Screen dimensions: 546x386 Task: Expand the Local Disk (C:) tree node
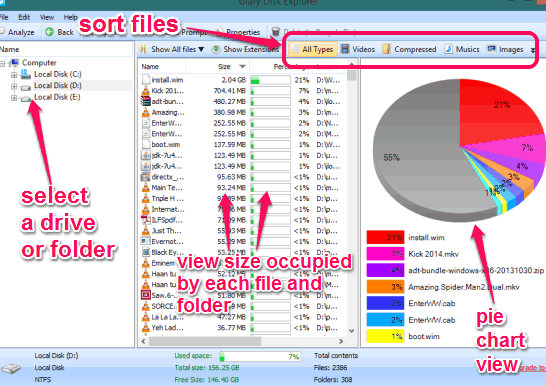(x=14, y=74)
